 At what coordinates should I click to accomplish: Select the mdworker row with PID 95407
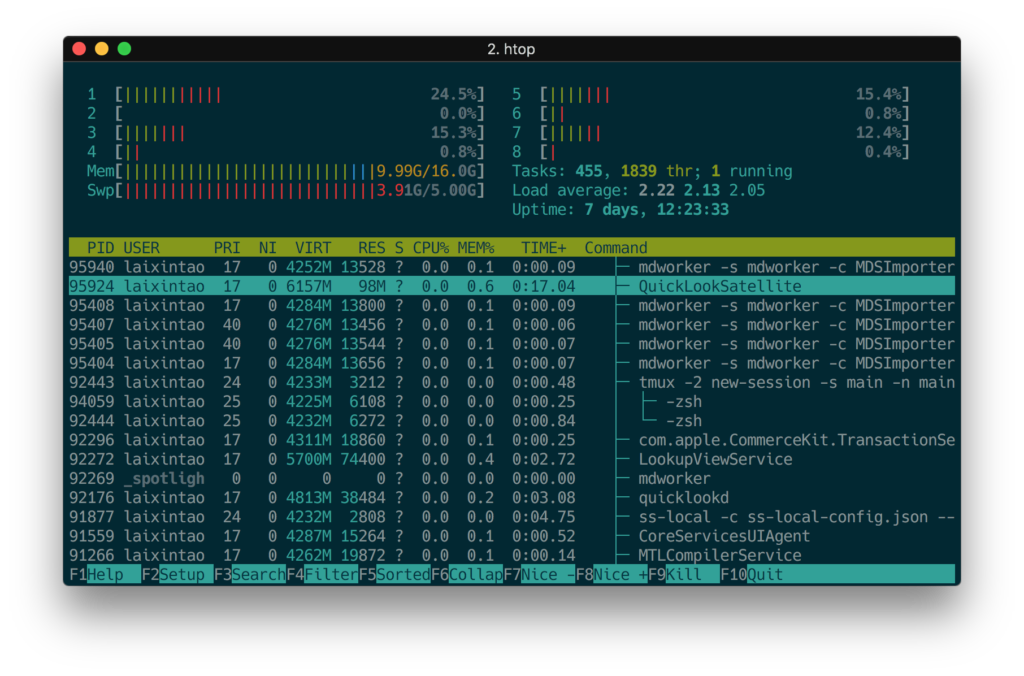tap(512, 325)
